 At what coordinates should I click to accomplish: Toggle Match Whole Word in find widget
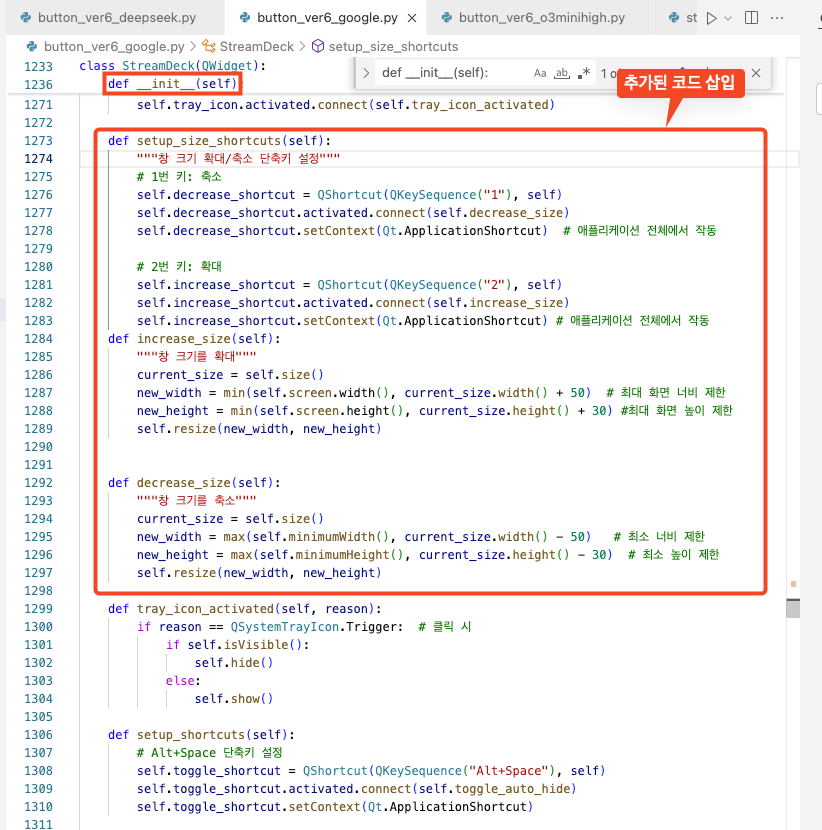562,73
